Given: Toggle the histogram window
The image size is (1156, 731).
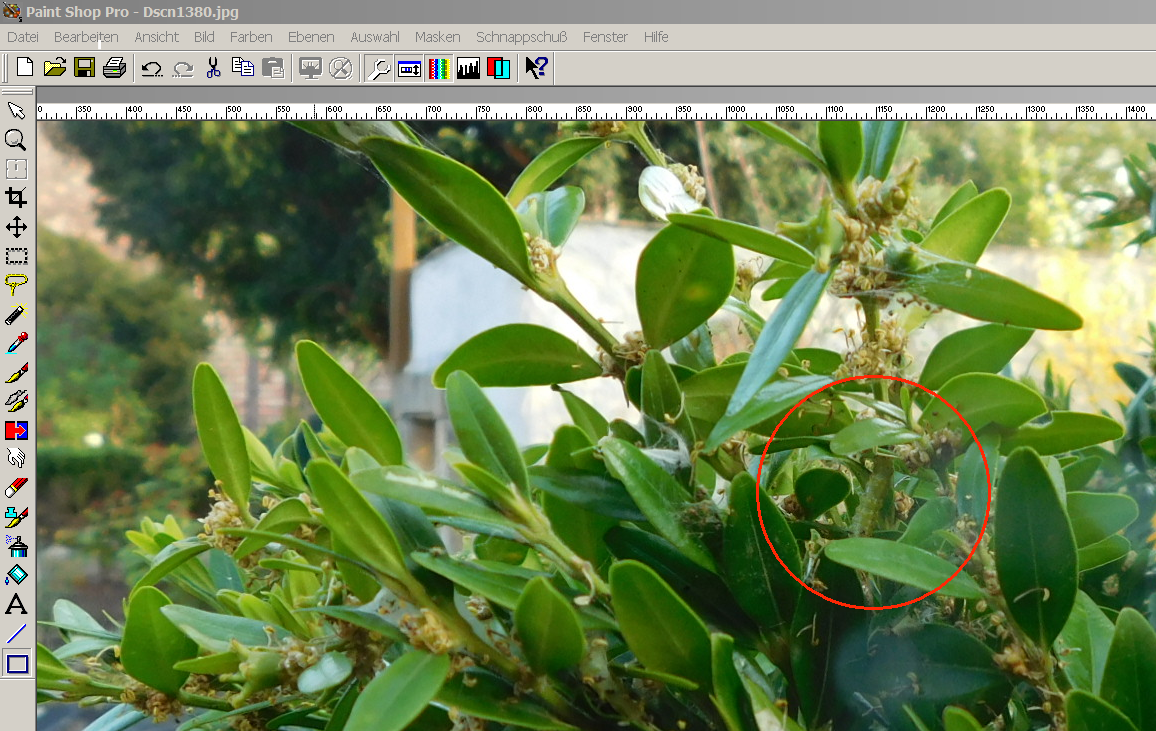Looking at the screenshot, I should point(468,69).
